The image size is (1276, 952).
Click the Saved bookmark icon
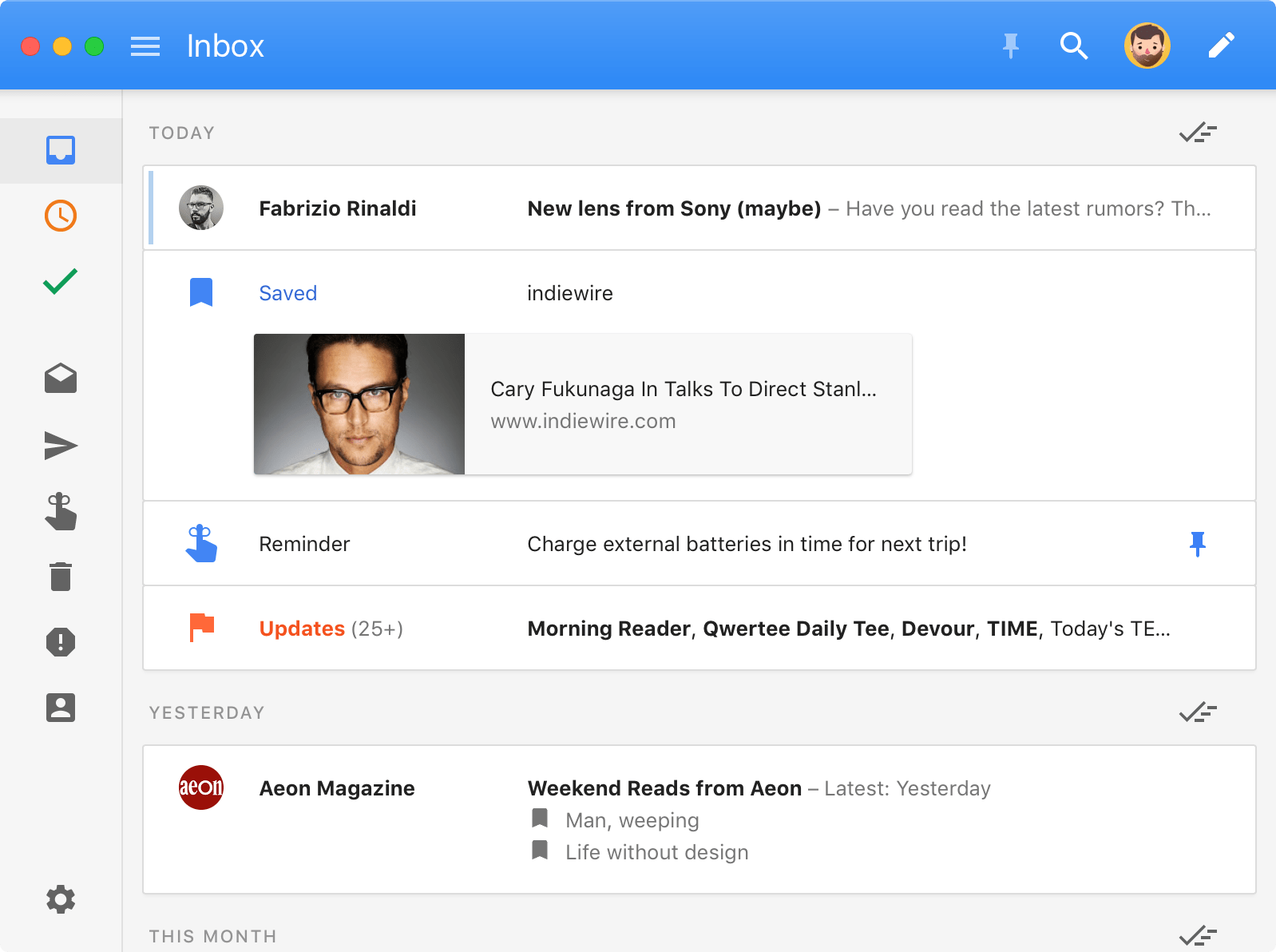201,292
